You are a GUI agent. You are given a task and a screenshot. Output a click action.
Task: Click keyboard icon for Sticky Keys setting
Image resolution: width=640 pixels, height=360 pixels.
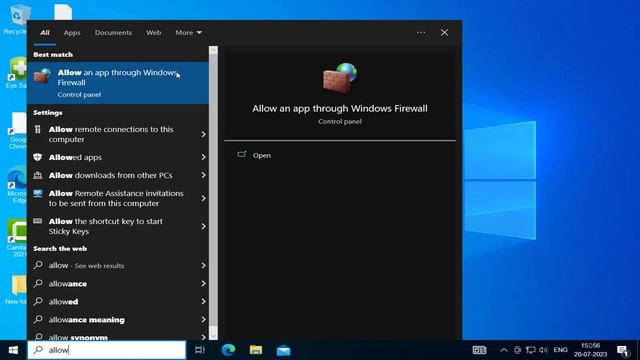tap(38, 221)
